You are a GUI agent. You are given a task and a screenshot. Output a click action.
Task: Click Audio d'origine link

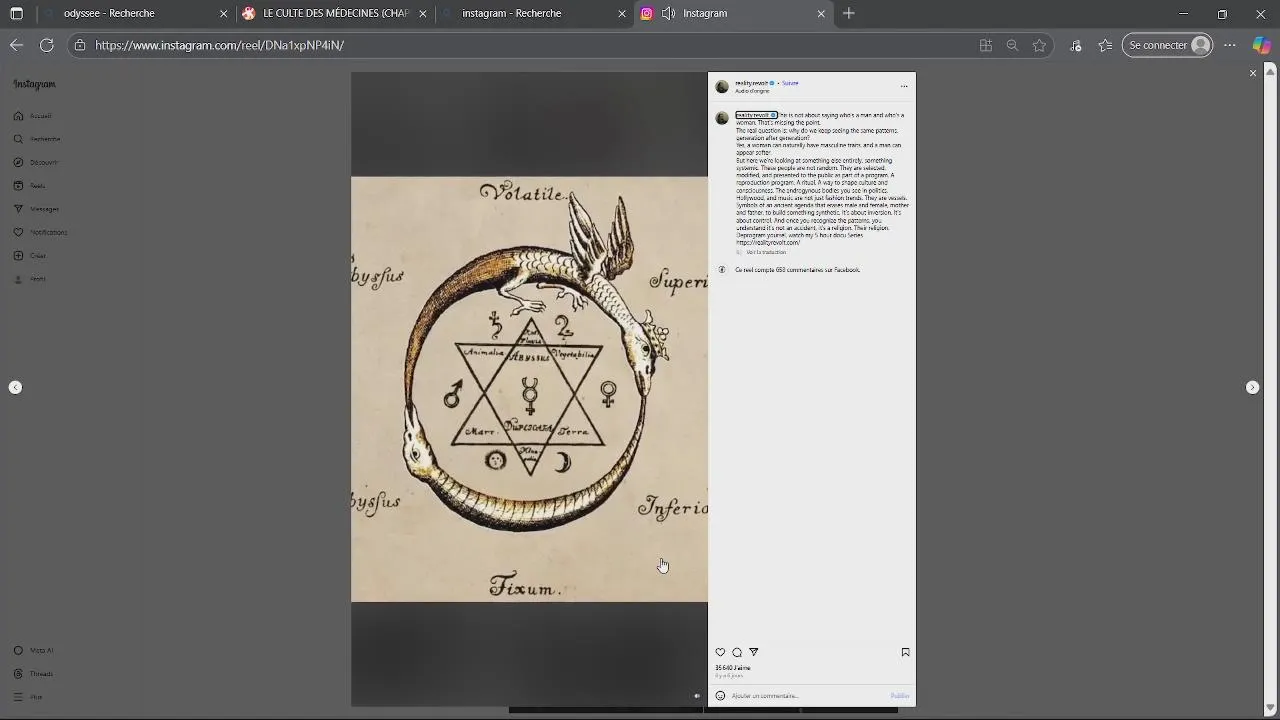pos(752,91)
